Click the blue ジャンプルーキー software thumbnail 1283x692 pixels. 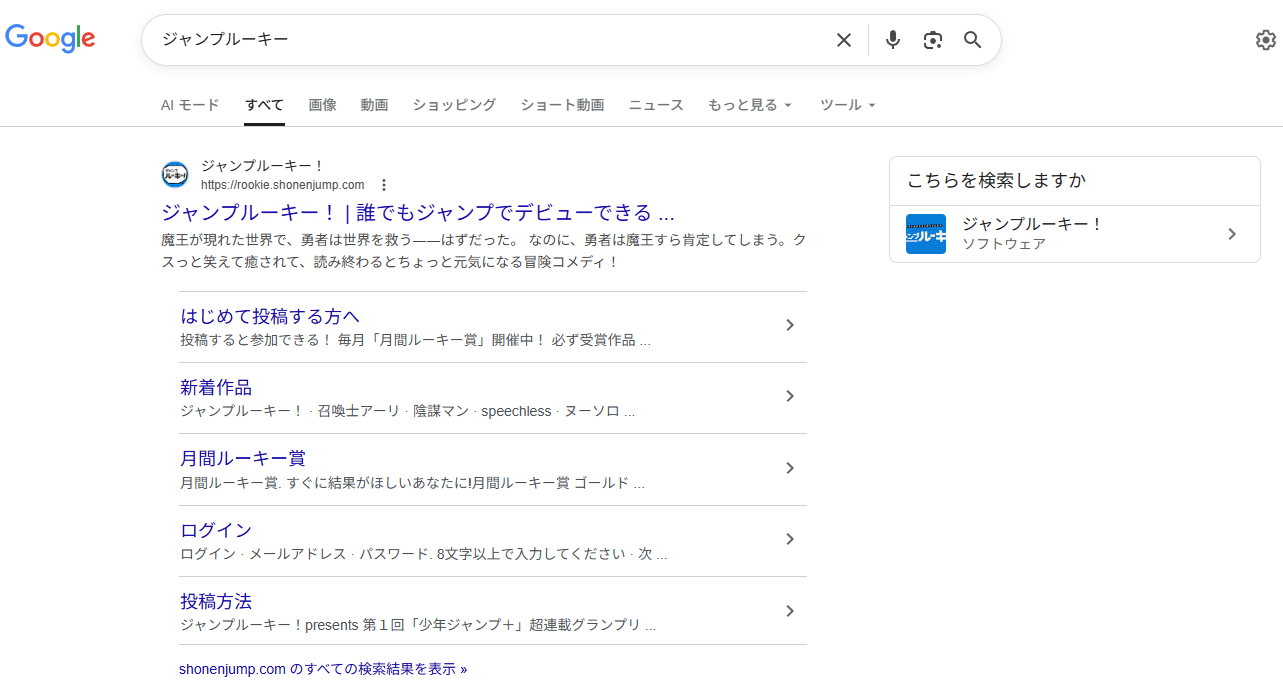point(925,234)
